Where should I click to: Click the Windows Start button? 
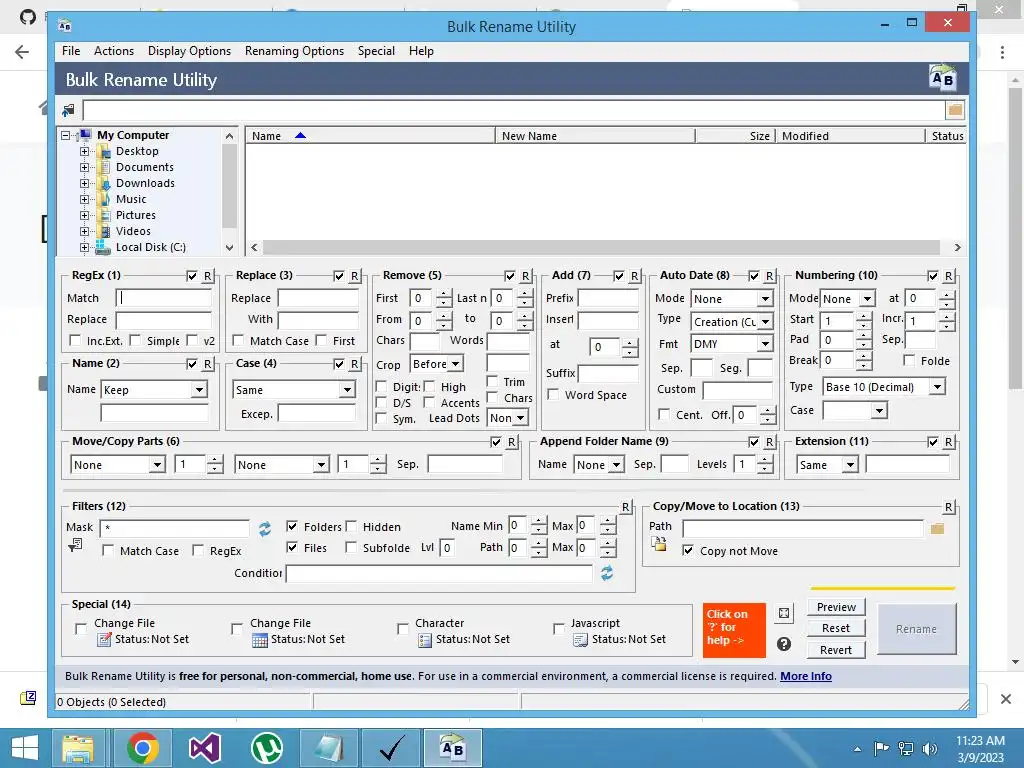pyautogui.click(x=25, y=748)
